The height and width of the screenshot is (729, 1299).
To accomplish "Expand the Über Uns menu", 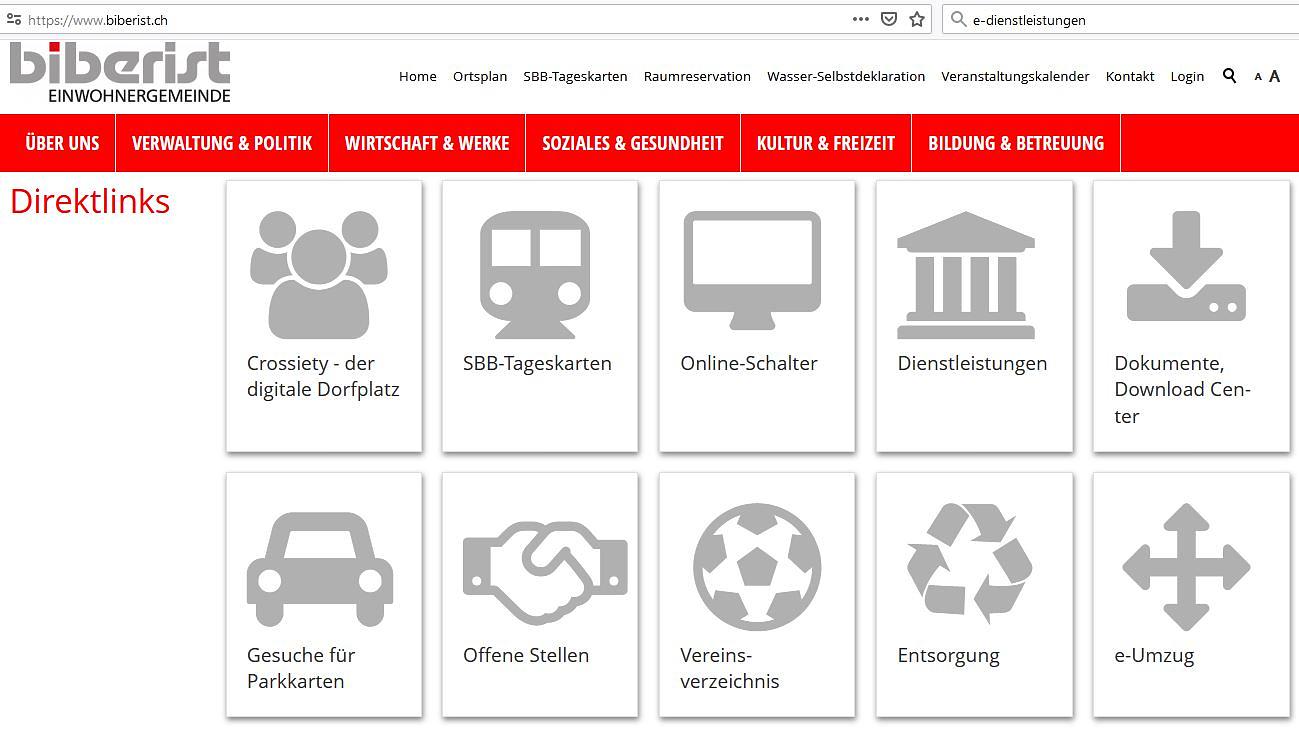I will (x=62, y=143).
